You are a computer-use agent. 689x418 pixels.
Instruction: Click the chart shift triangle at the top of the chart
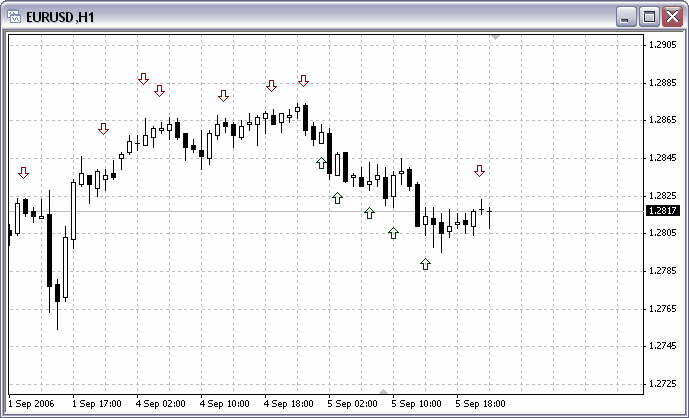pos(496,37)
